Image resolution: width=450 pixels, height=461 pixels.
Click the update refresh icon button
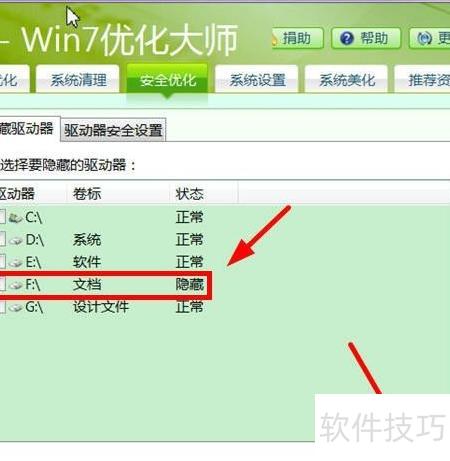[424, 38]
